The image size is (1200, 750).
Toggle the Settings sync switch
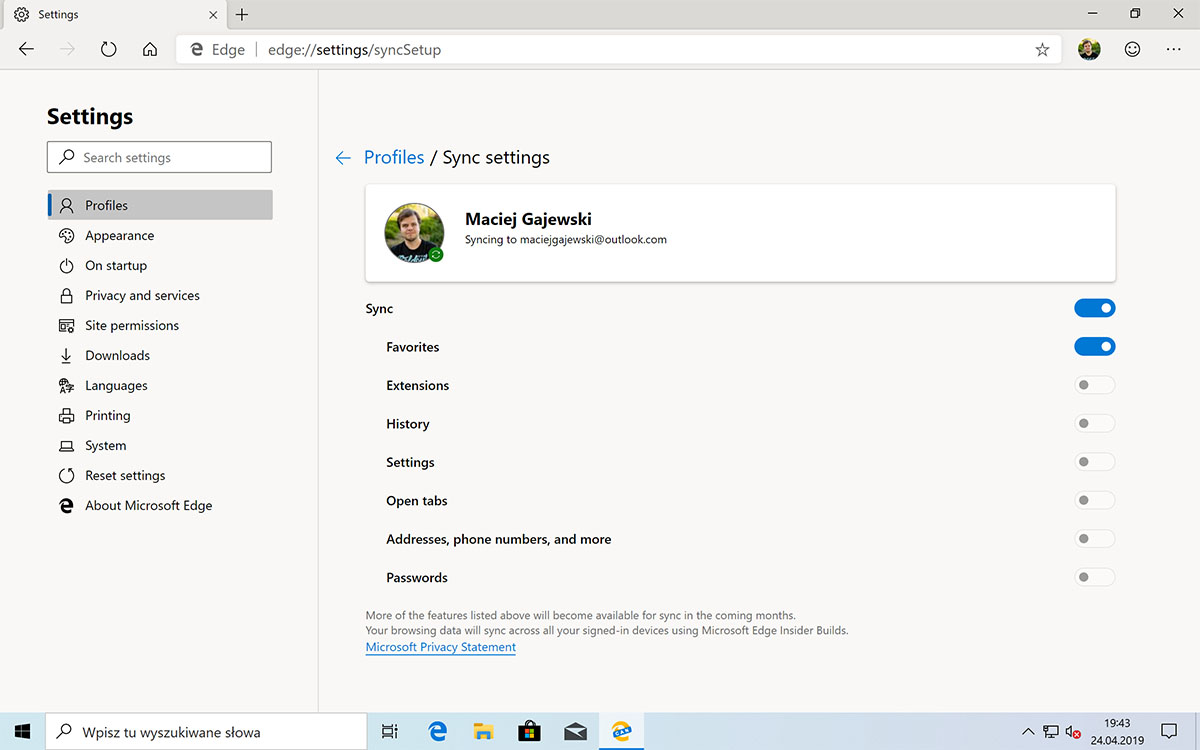click(1095, 462)
